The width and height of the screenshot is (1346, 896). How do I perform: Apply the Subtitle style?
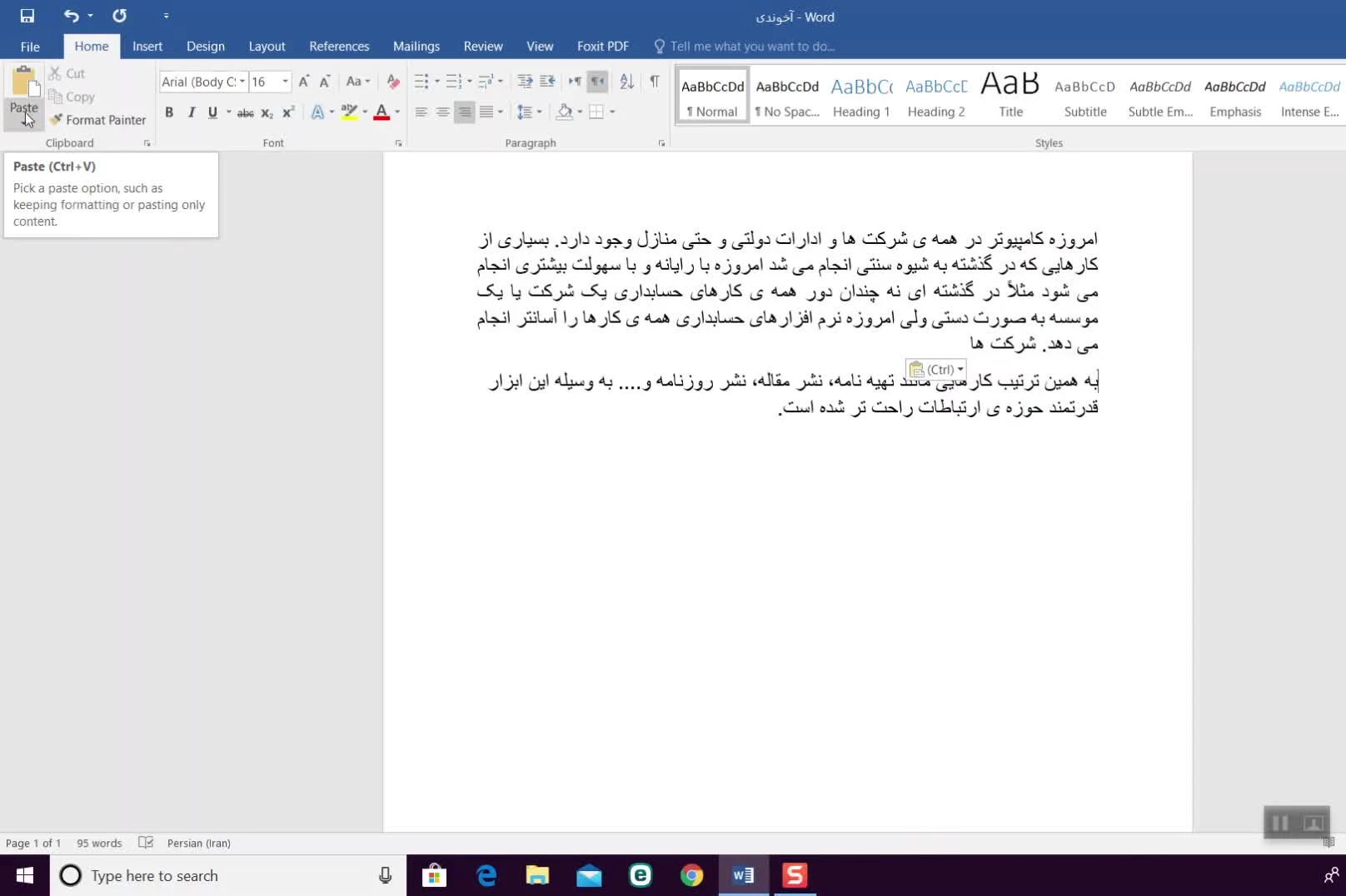point(1085,97)
